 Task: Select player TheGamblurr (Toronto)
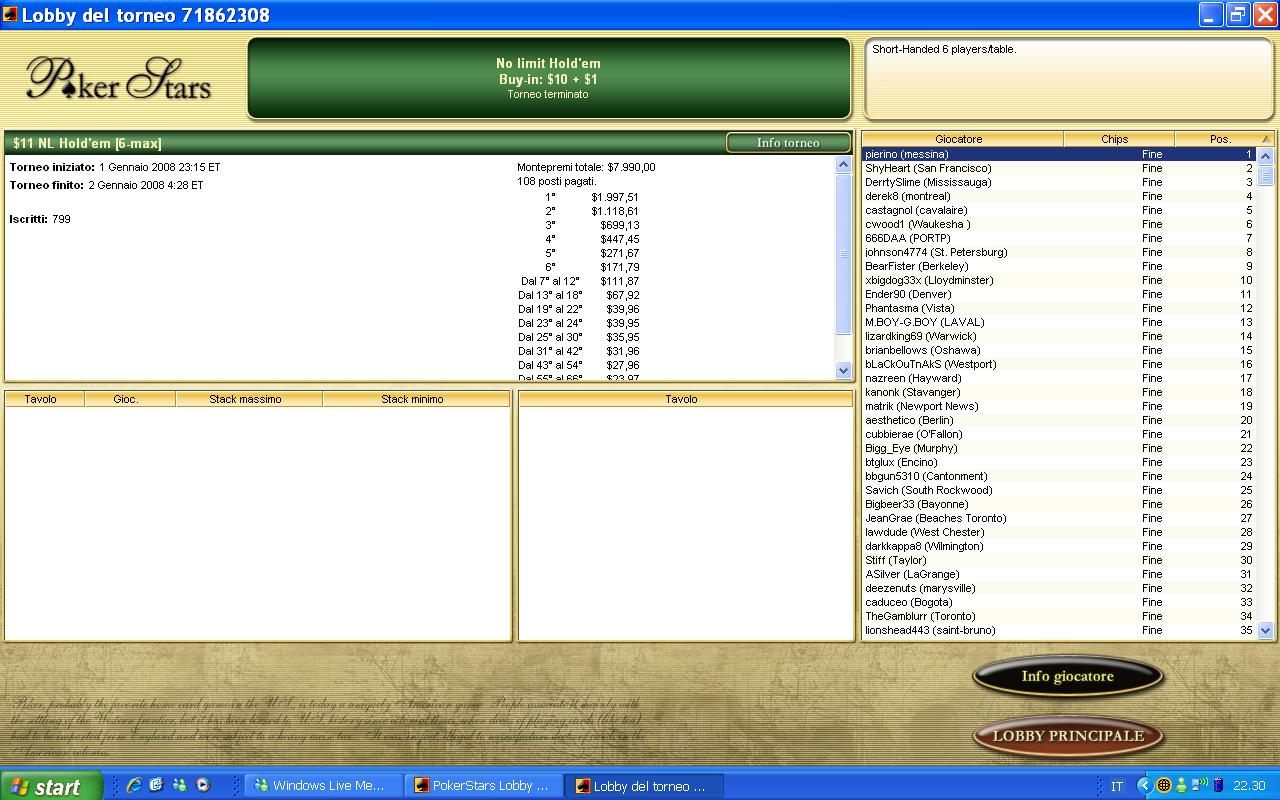[x=1059, y=617]
